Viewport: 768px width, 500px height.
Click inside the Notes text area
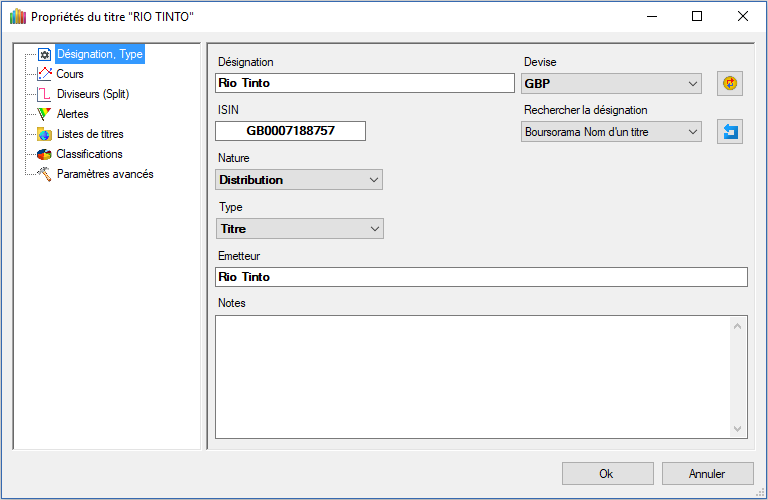click(x=470, y=376)
